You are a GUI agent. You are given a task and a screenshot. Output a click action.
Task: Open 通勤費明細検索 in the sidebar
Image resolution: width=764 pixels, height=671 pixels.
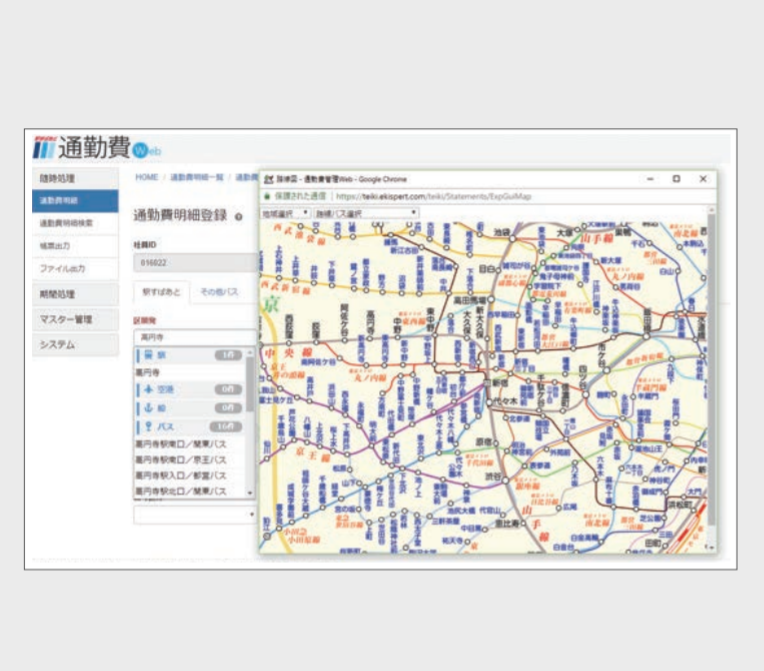(x=76, y=223)
